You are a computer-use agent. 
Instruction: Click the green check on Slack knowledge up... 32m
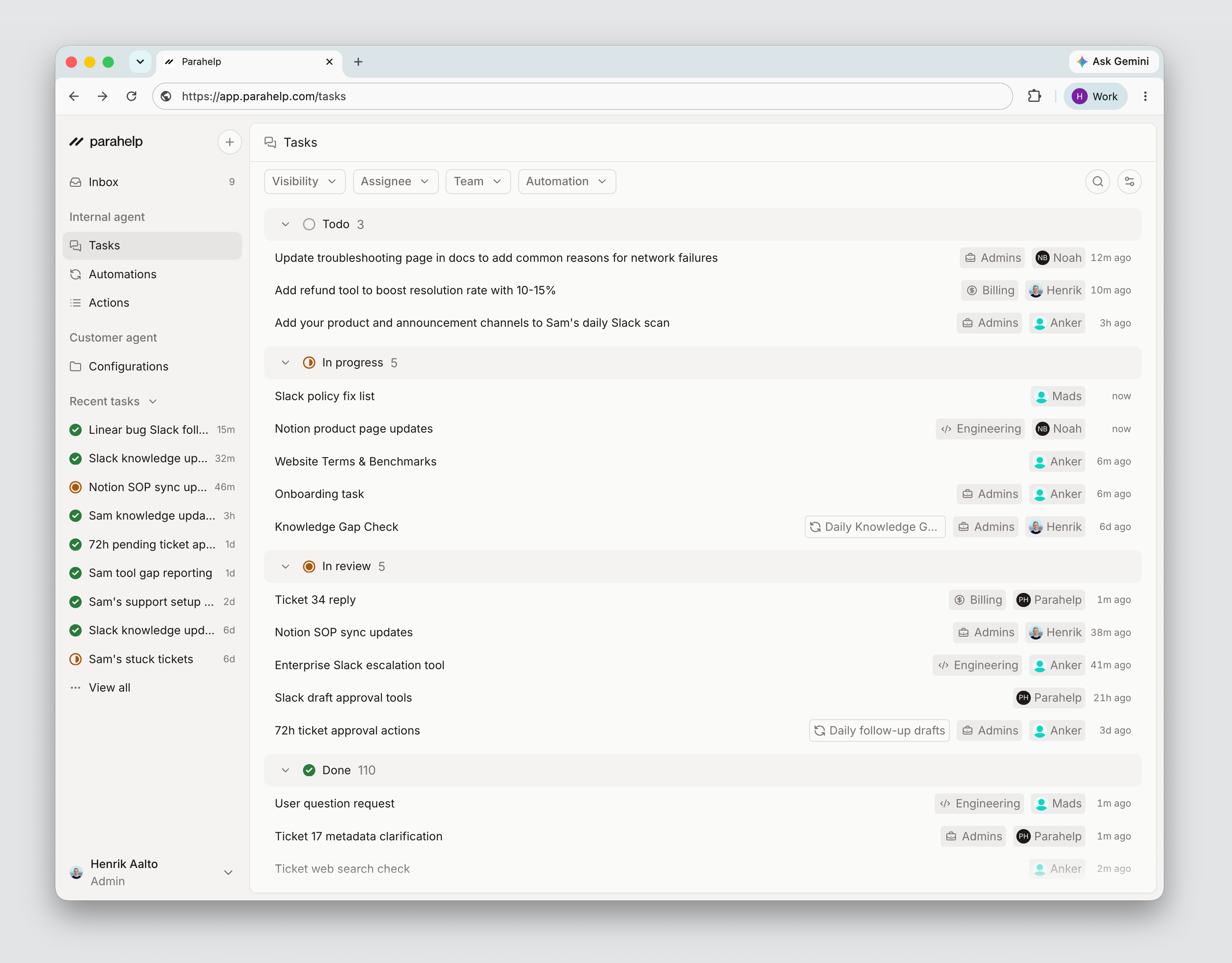76,459
